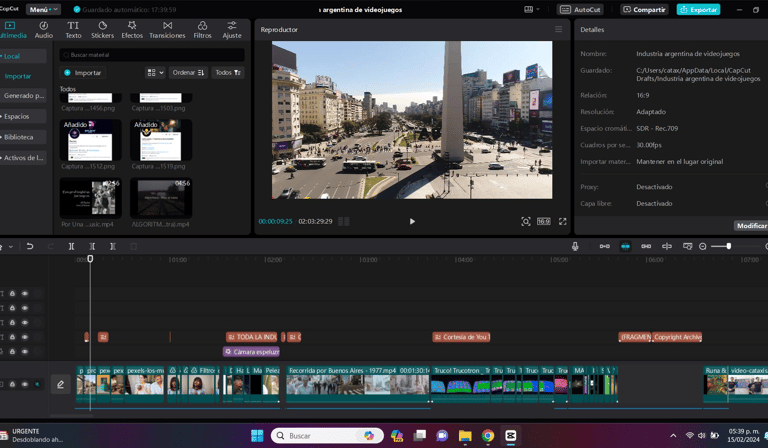Mute the main video track audio
Screen dimensions: 768x448
37,384
